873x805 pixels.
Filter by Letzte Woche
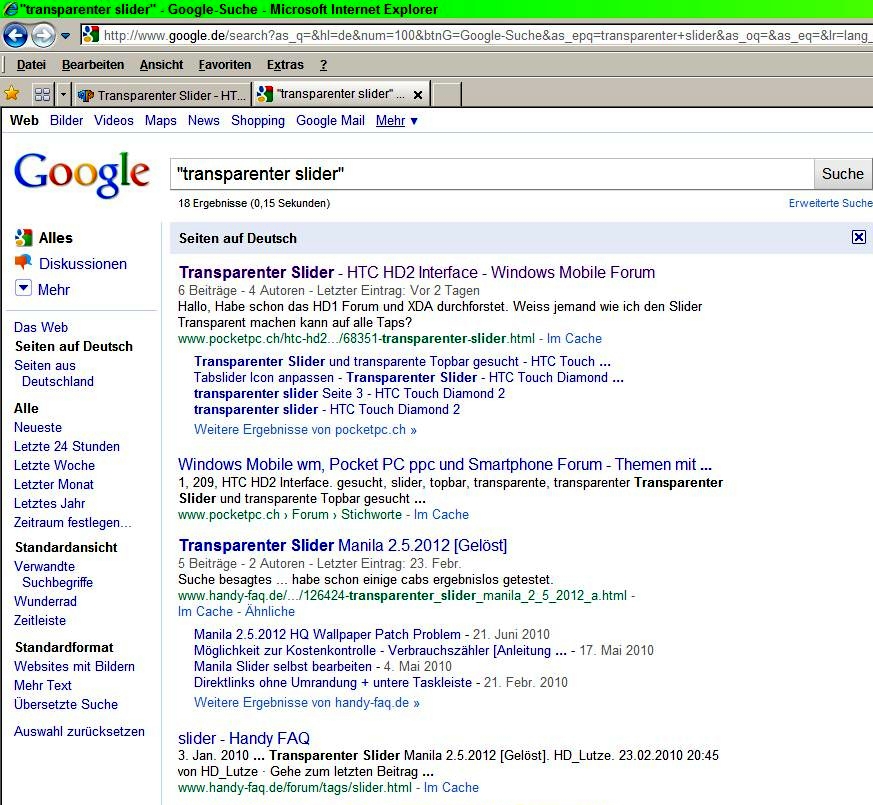pyautogui.click(x=55, y=465)
